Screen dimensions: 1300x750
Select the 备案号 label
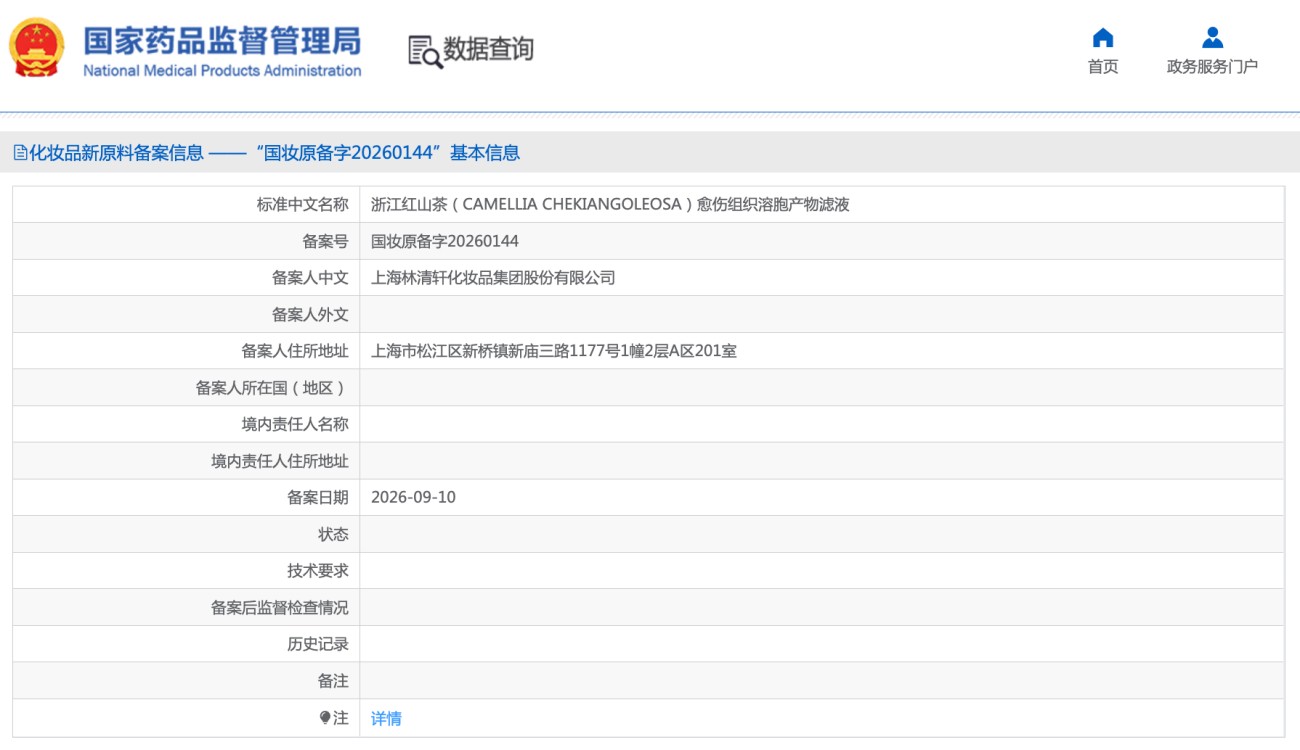[x=326, y=241]
